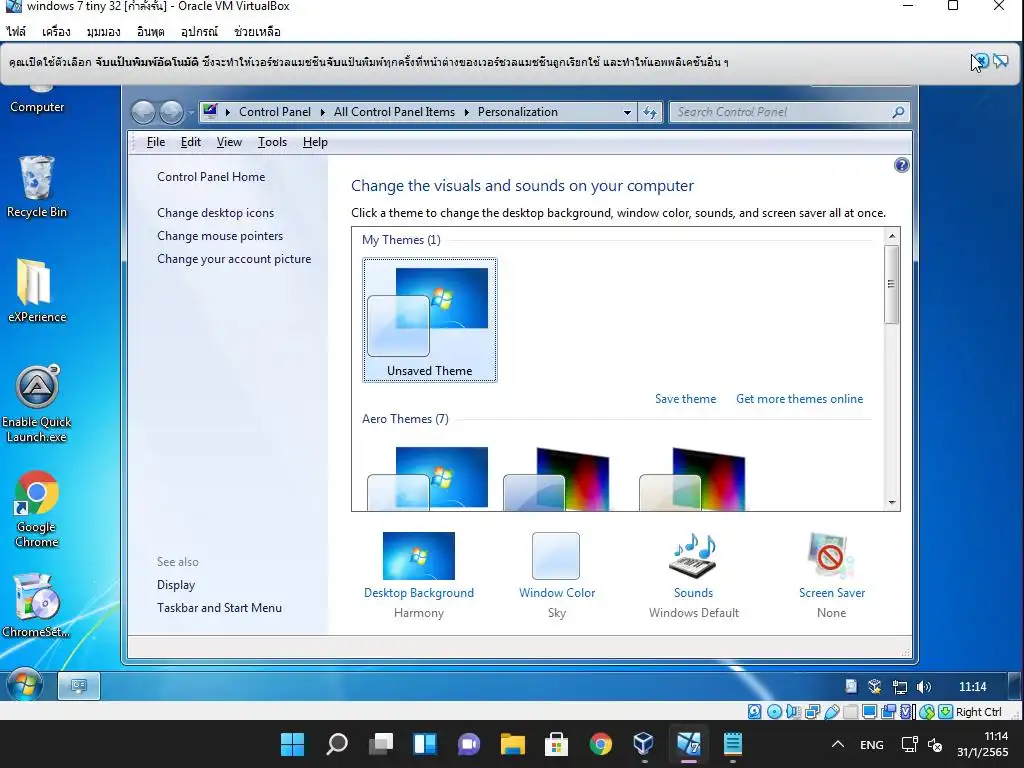Select Enable Quick Launch.exe desktop icon
Viewport: 1024px width, 768px height.
[x=37, y=404]
